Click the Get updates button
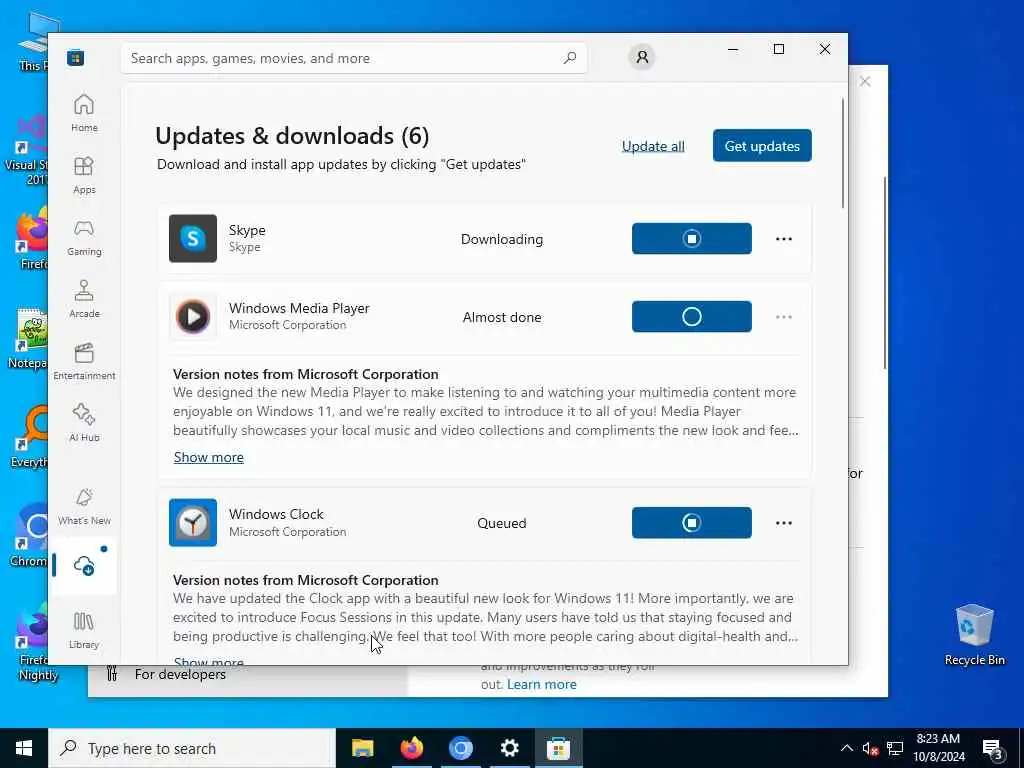Viewport: 1024px width, 768px height. point(762,146)
